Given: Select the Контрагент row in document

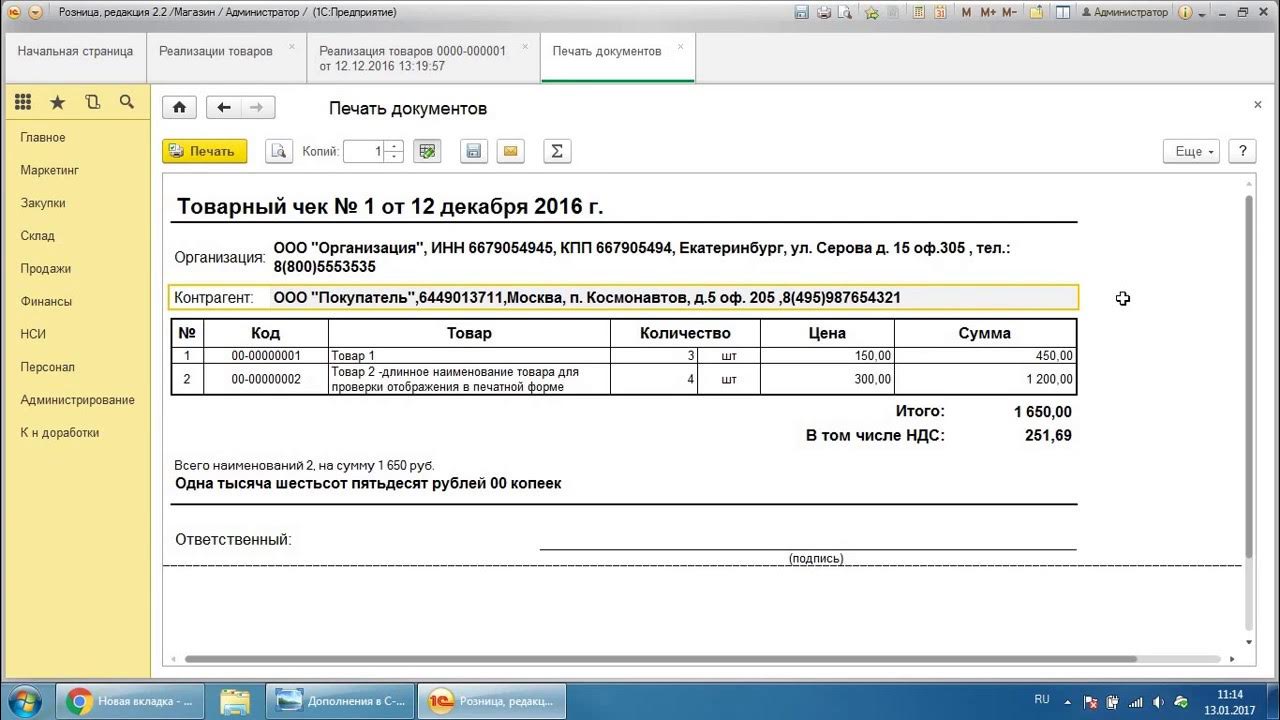Looking at the screenshot, I should [624, 298].
